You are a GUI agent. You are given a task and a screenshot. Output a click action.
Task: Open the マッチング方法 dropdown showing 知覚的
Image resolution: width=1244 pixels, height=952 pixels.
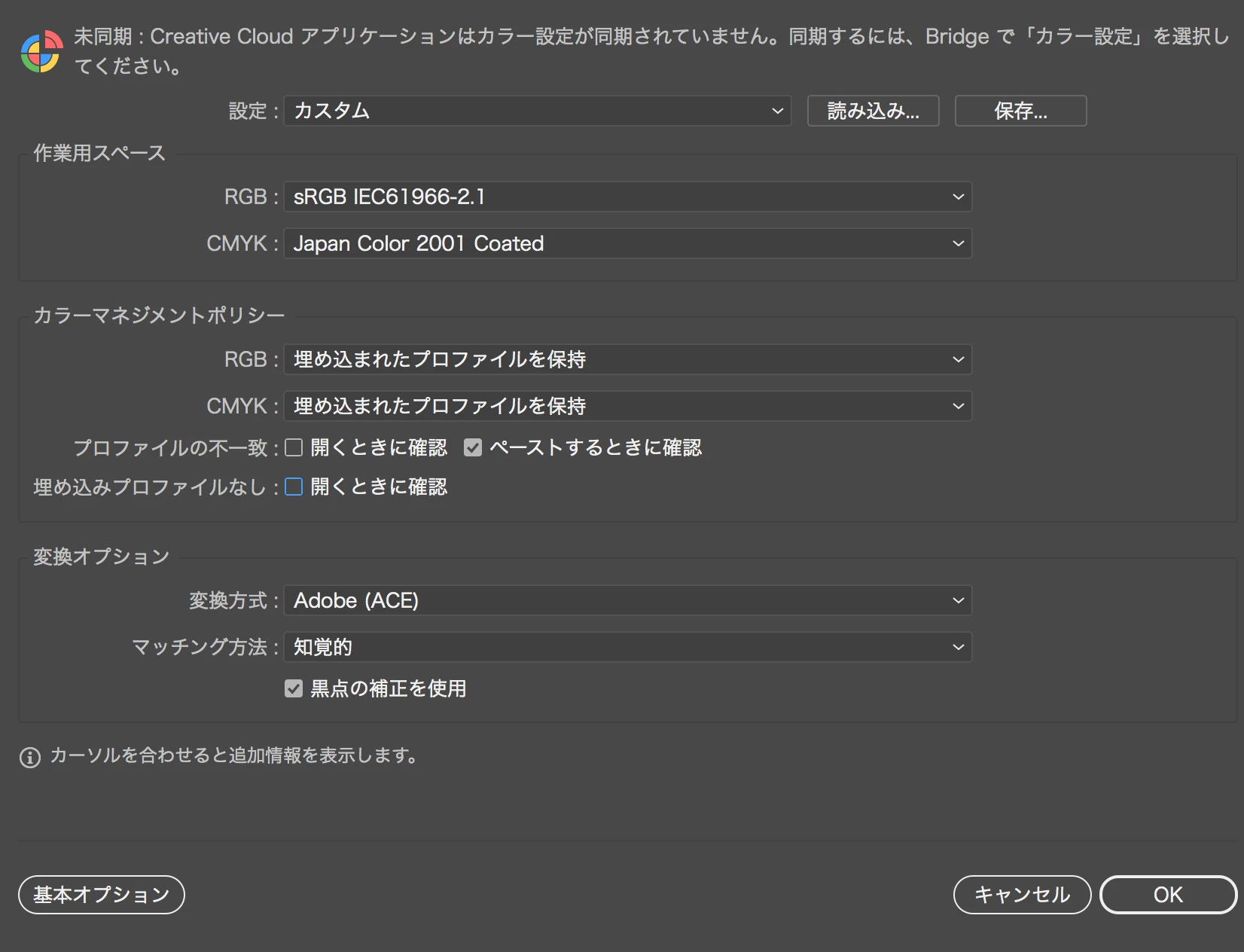tap(627, 647)
